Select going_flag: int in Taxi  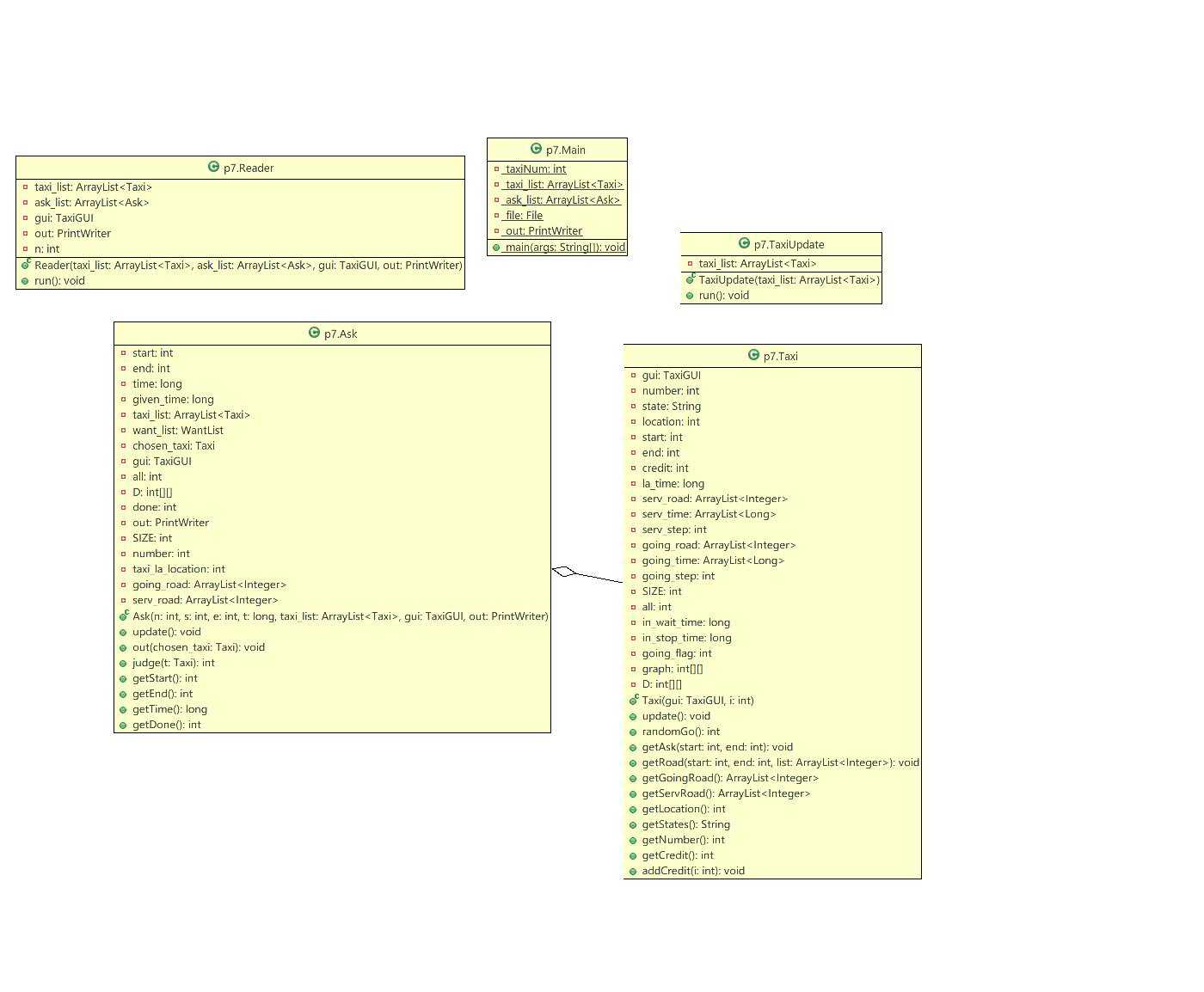tap(677, 654)
